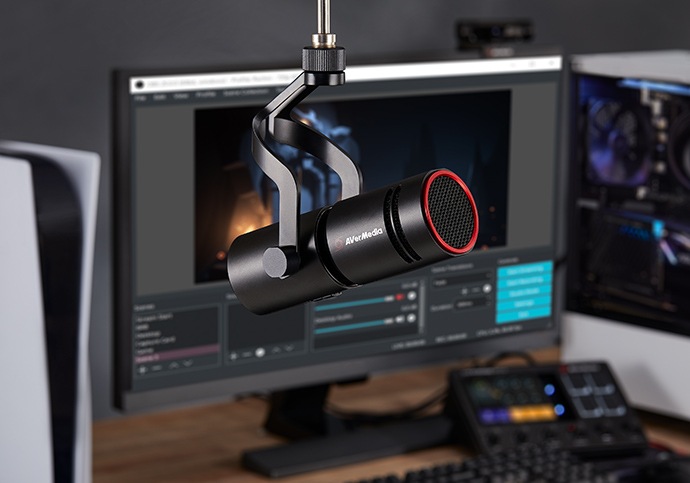
Task: Open Desktop Audio gear settings
Action: tap(411, 318)
